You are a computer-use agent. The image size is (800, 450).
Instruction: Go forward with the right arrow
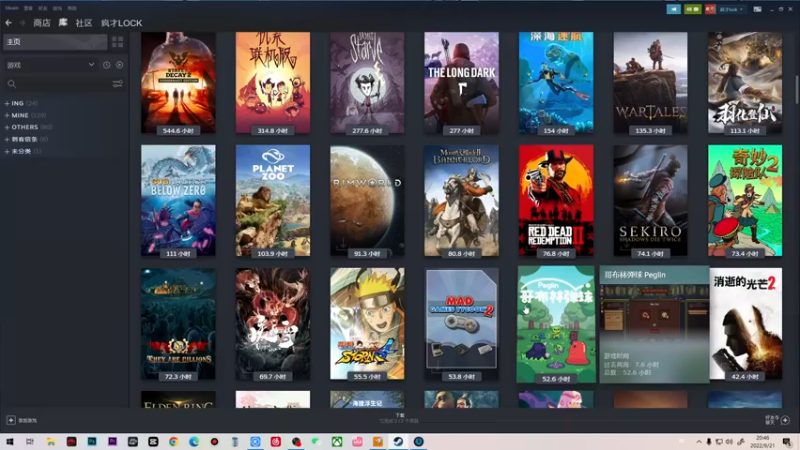tap(22, 23)
